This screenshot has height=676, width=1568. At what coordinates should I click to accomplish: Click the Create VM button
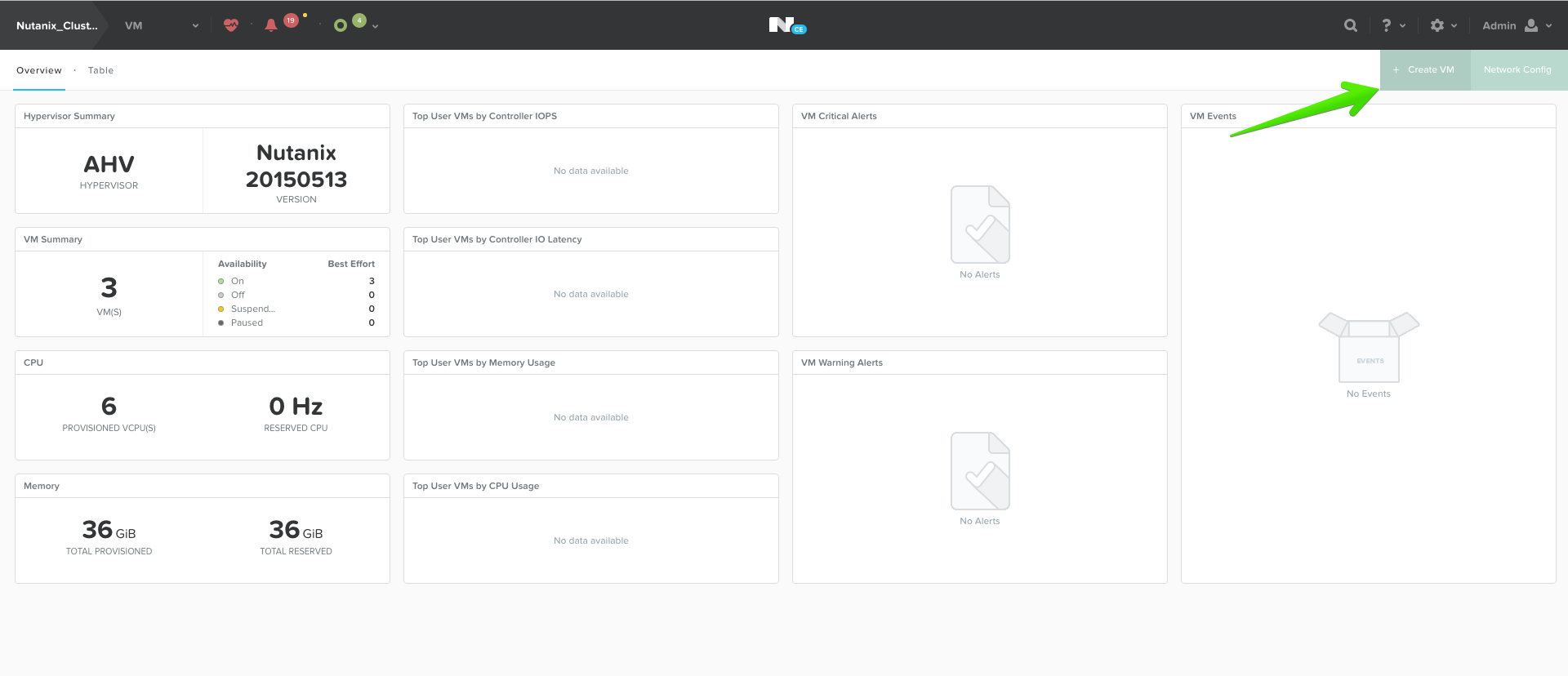pos(1425,70)
